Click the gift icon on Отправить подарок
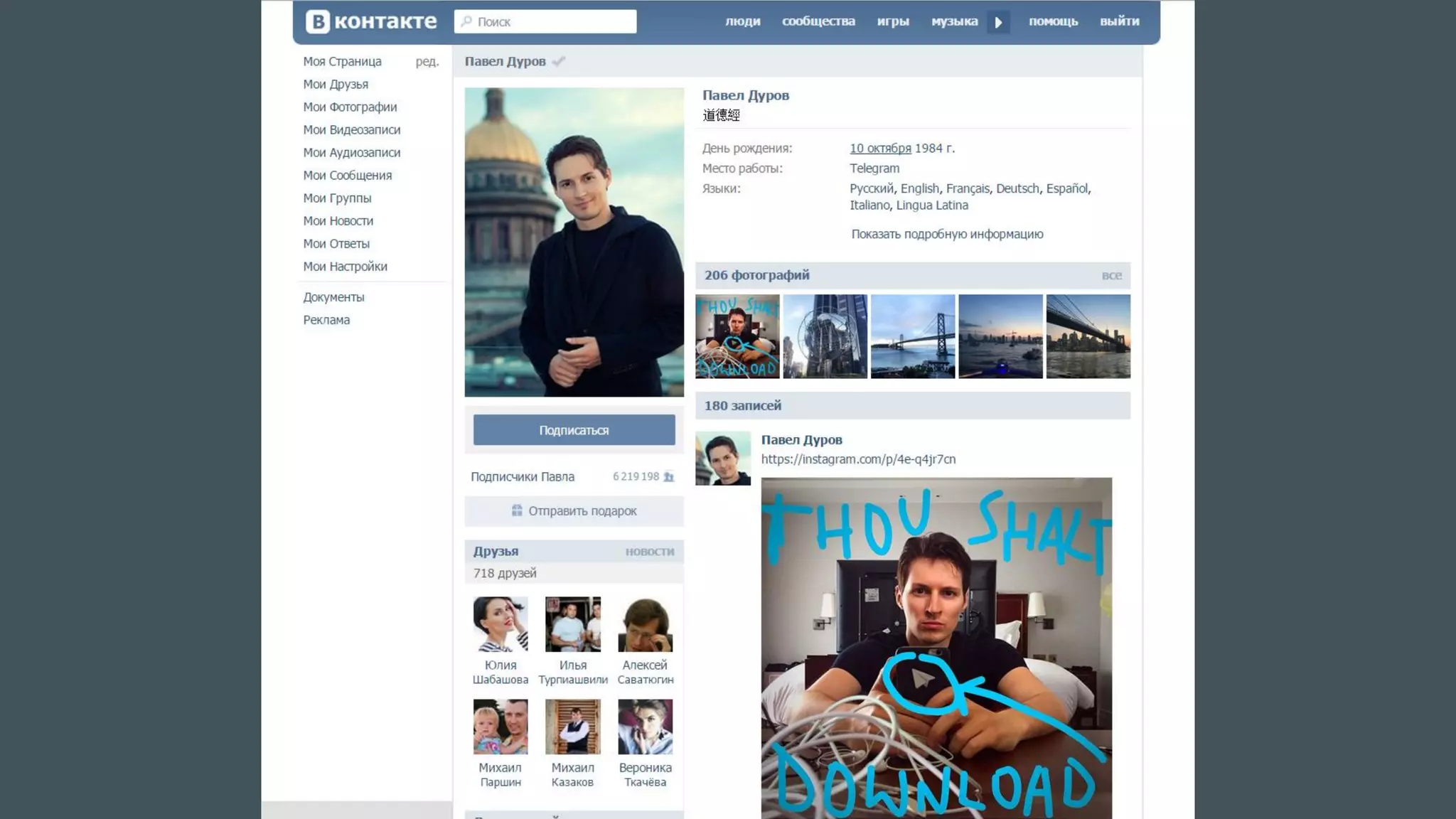 (517, 510)
